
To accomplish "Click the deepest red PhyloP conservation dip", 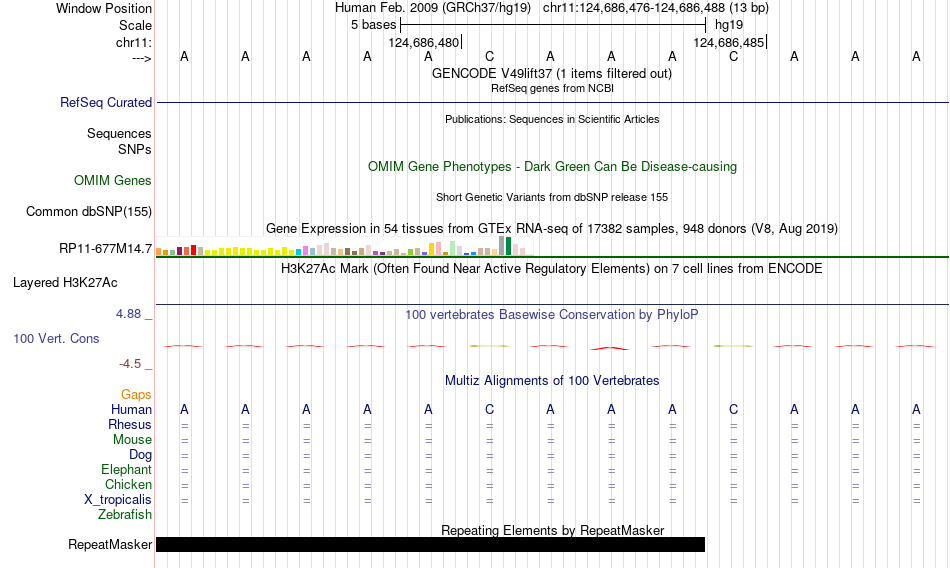I will pyautogui.click(x=611, y=348).
